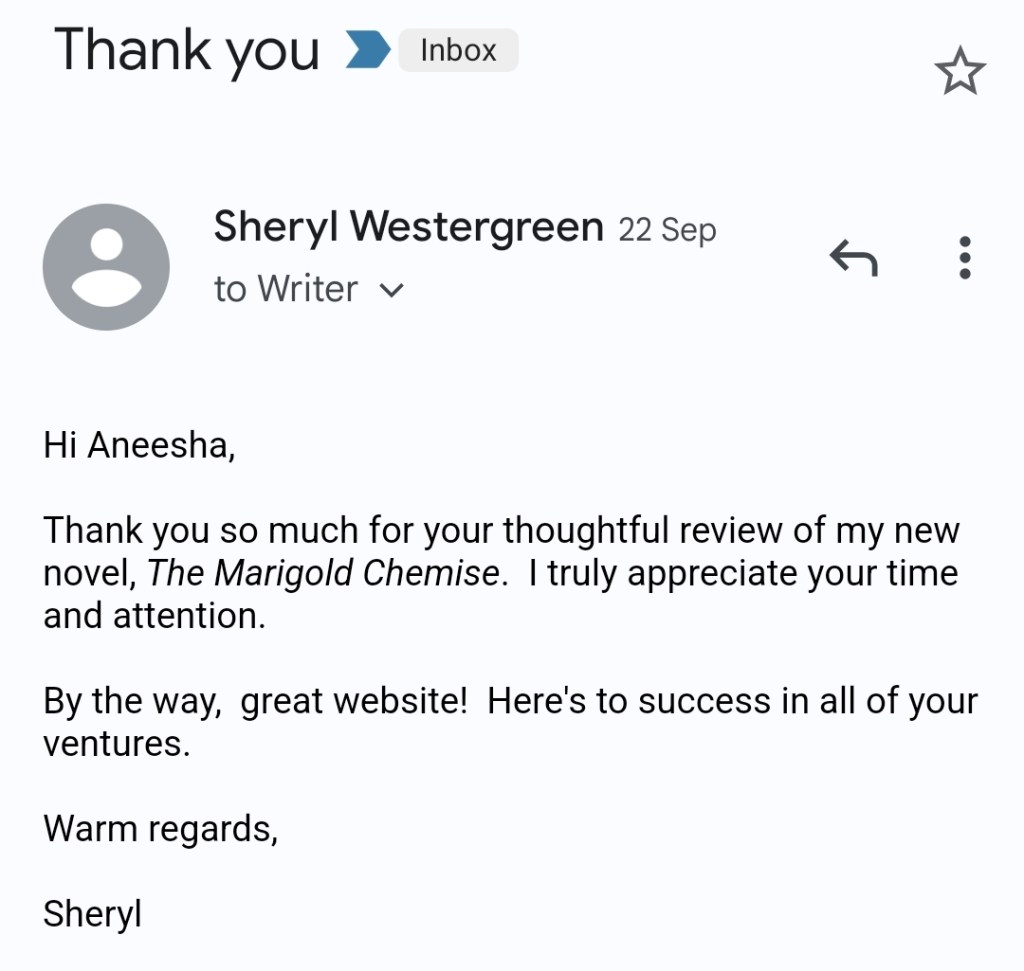Tap the "to Writer" recipient text

click(x=285, y=290)
